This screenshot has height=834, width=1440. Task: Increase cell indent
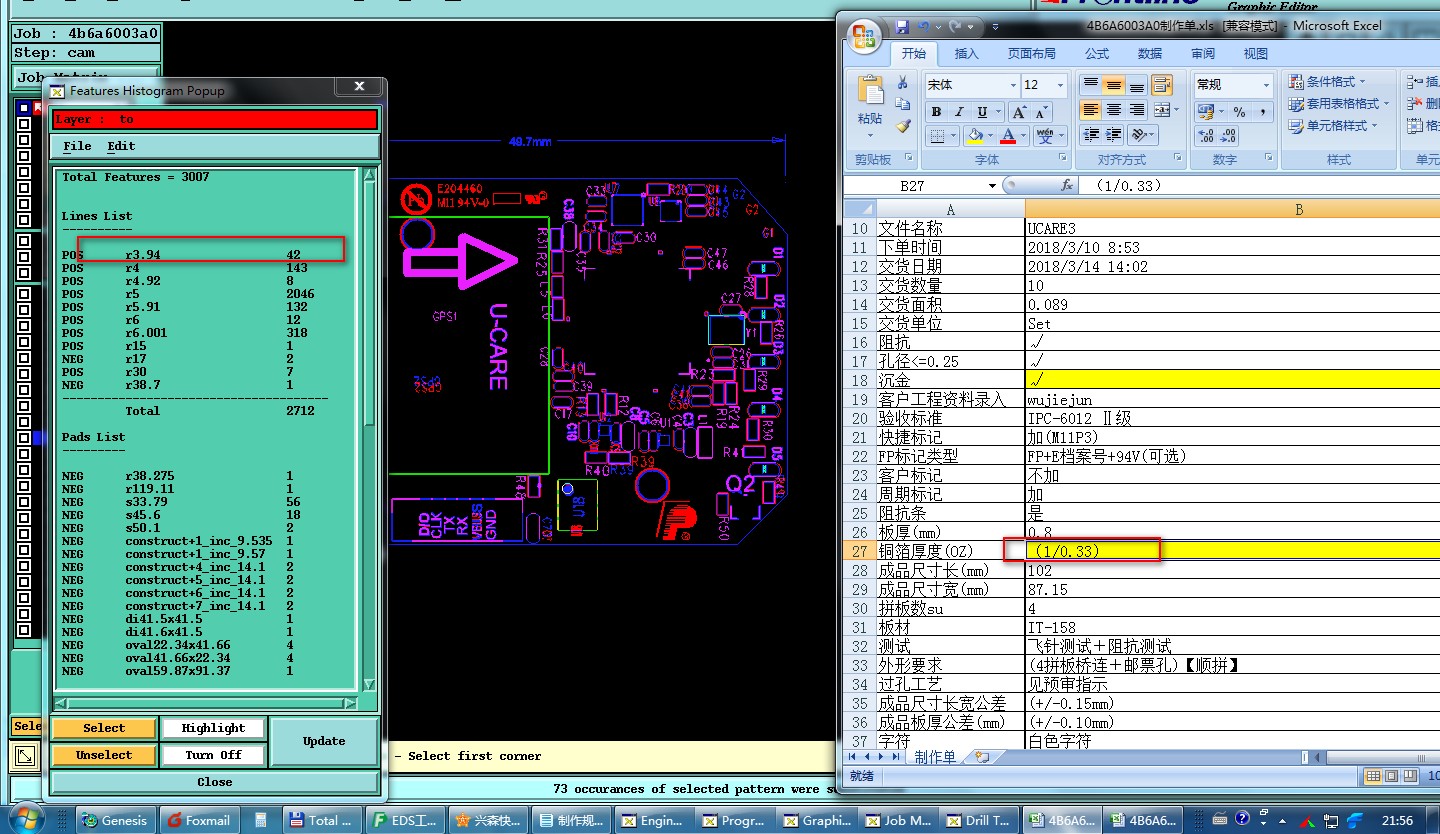[1113, 135]
